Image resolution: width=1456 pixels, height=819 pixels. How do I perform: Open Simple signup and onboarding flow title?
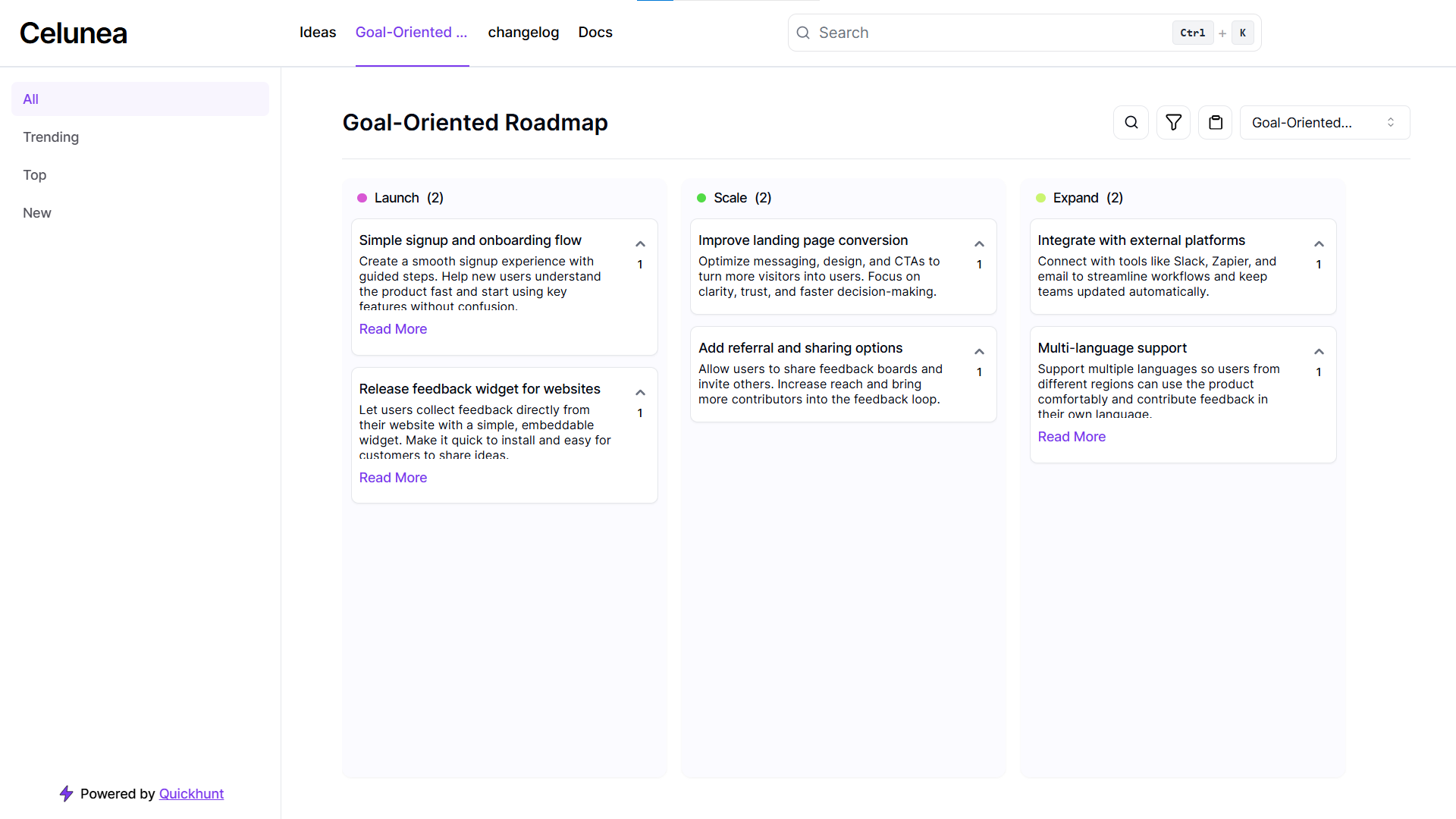tap(470, 240)
